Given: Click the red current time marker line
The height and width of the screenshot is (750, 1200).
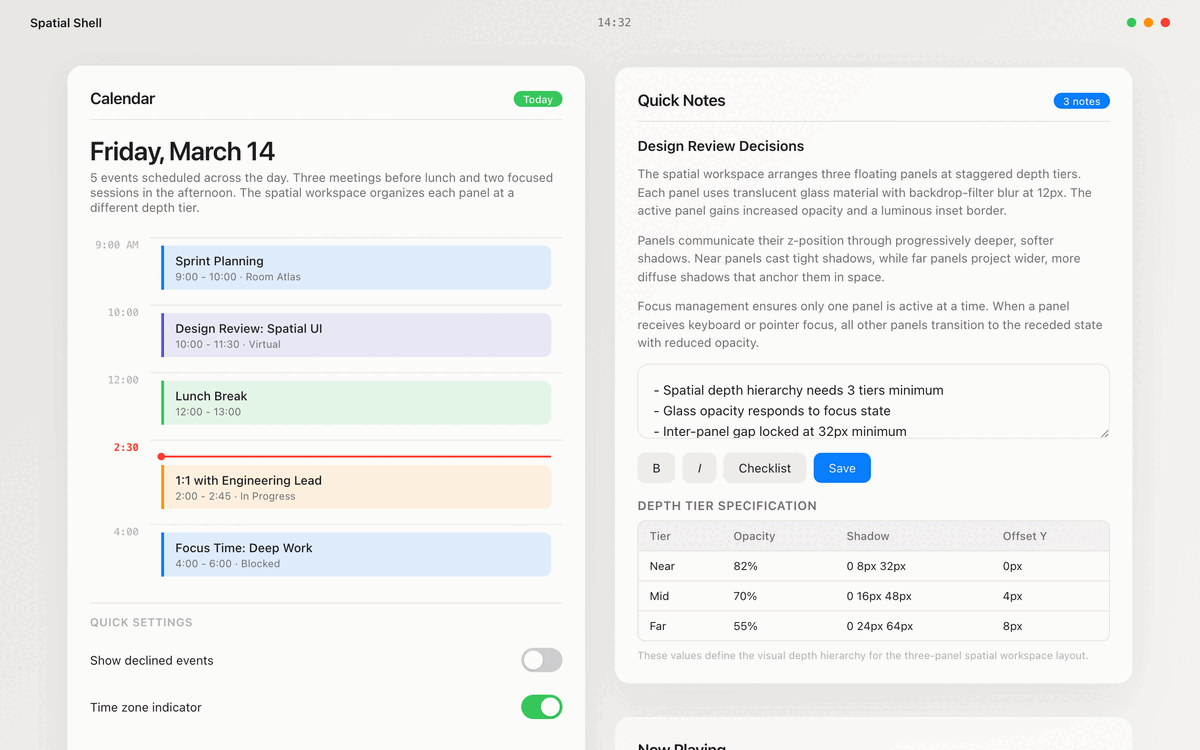Looking at the screenshot, I should click(x=356, y=456).
